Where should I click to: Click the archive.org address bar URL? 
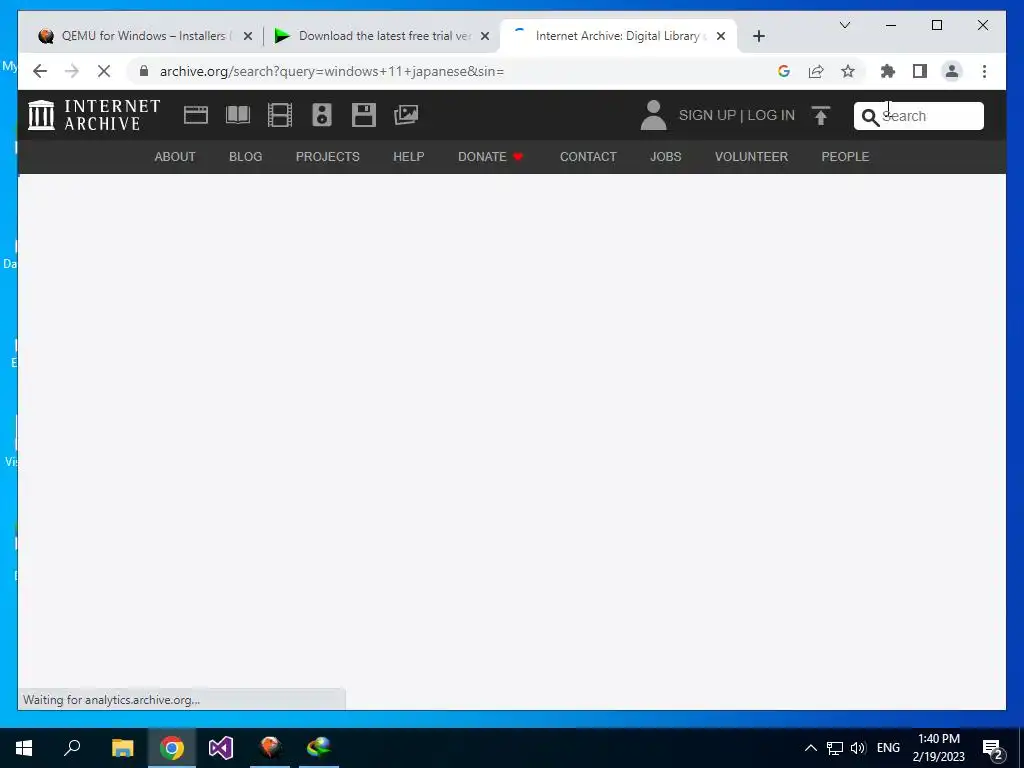(x=332, y=71)
